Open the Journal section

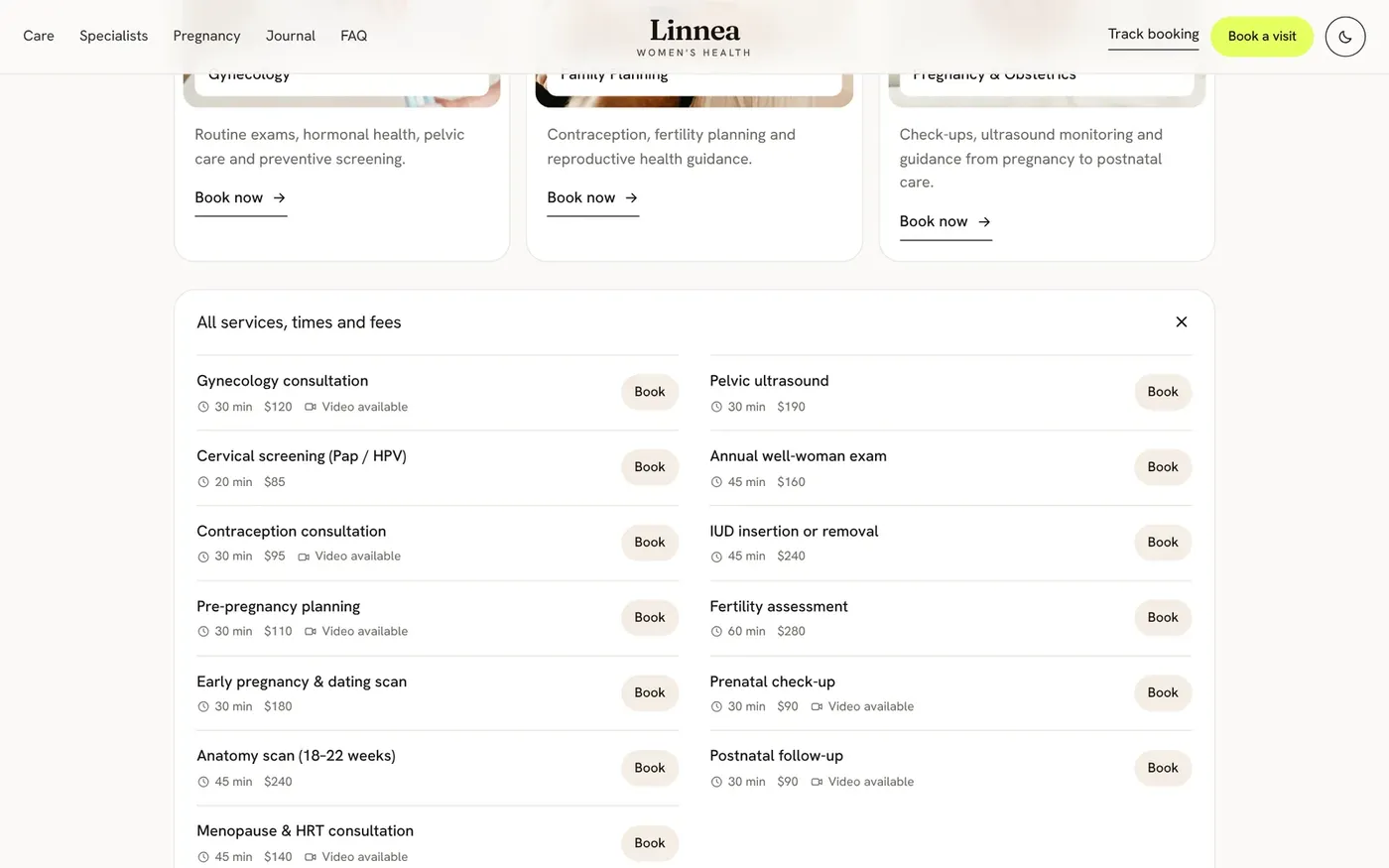tap(291, 36)
